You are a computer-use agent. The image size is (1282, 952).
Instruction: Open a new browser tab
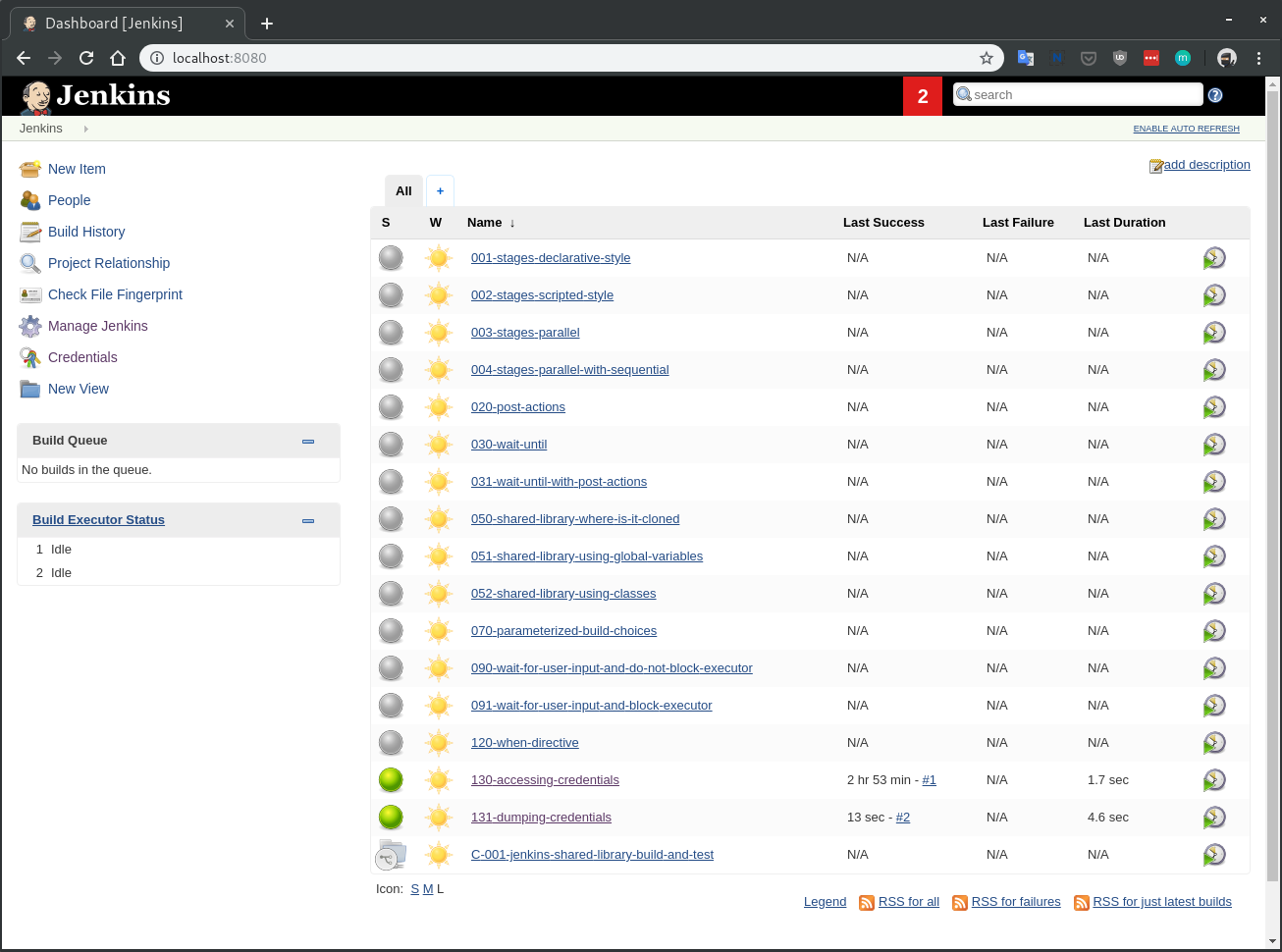point(267,24)
